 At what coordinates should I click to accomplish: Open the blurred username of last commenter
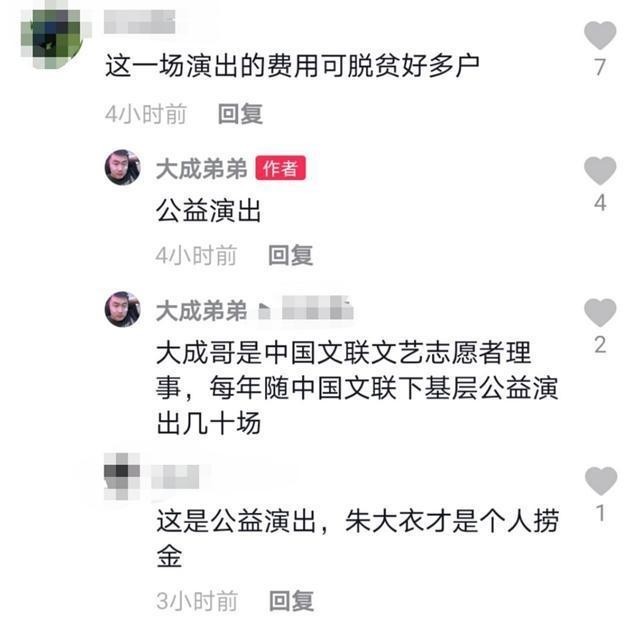click(175, 476)
